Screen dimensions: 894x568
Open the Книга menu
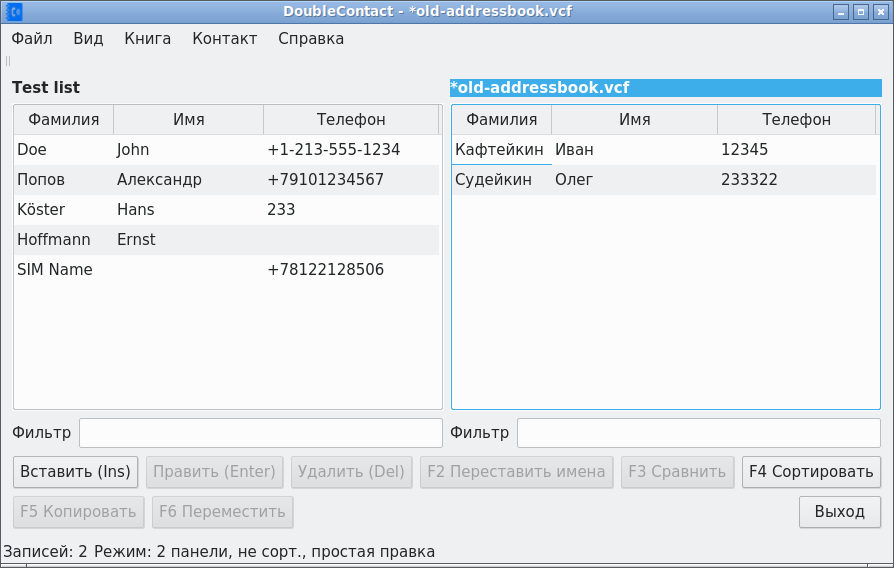point(148,39)
